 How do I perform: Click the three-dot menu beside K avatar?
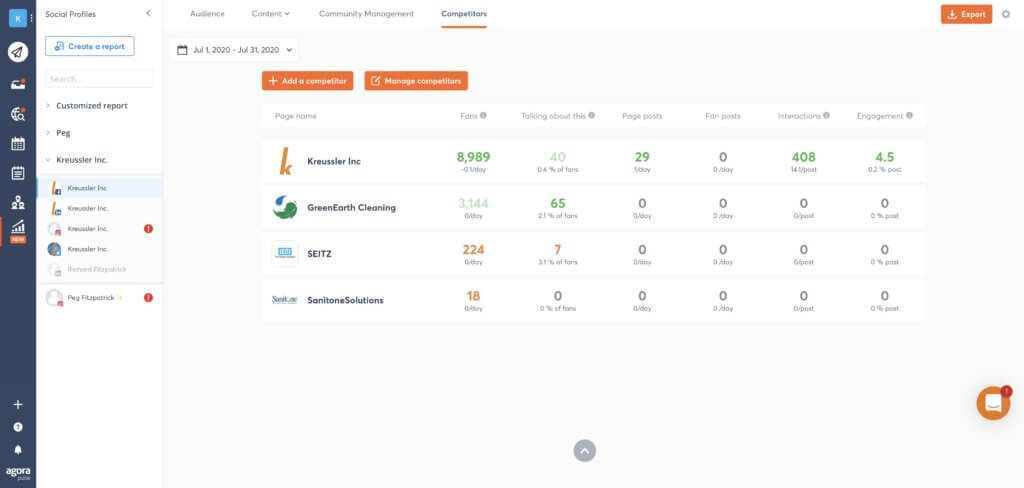[x=31, y=18]
